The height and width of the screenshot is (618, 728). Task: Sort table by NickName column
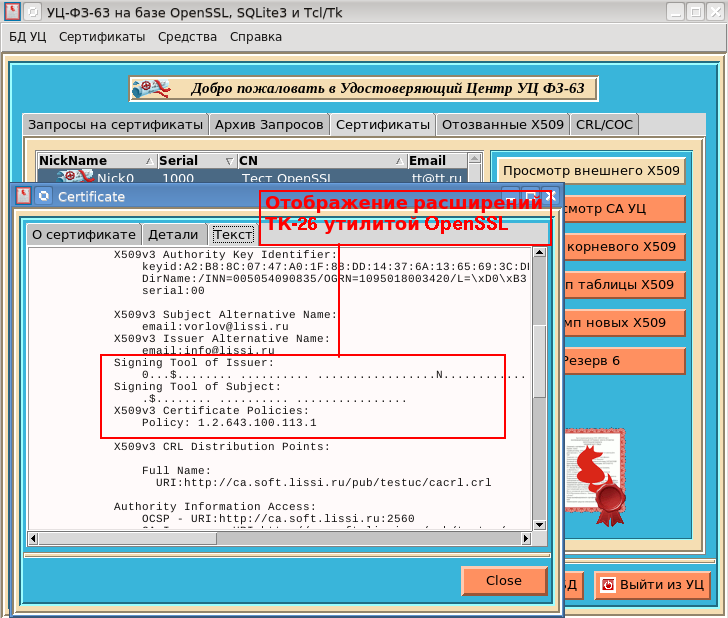coord(97,161)
